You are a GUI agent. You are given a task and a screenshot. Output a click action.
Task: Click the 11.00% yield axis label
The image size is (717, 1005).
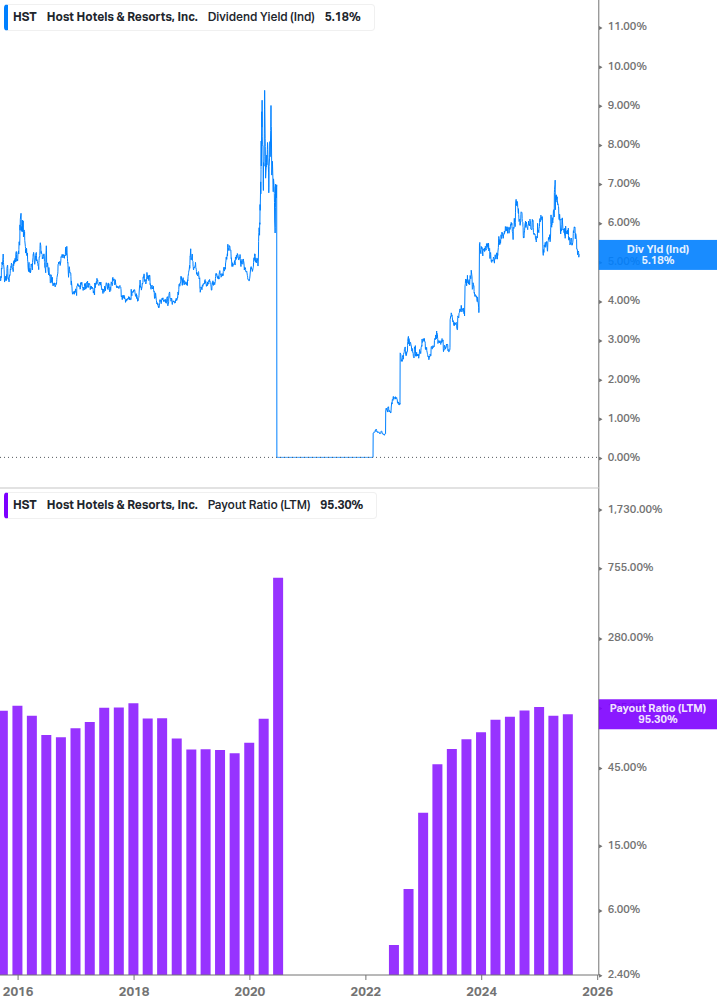tap(627, 26)
